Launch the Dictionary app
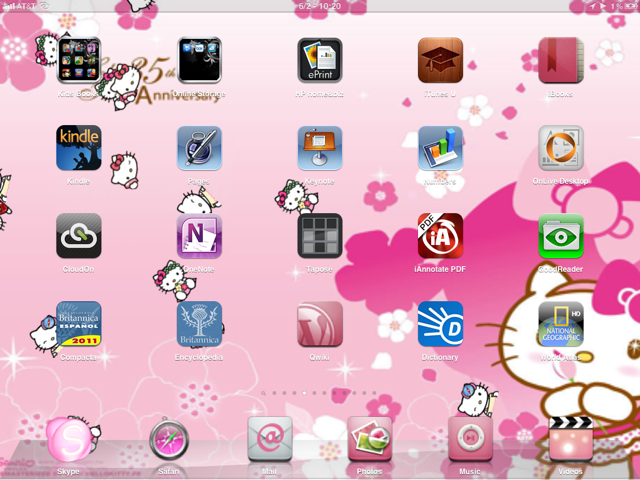The width and height of the screenshot is (640, 480). (x=440, y=324)
